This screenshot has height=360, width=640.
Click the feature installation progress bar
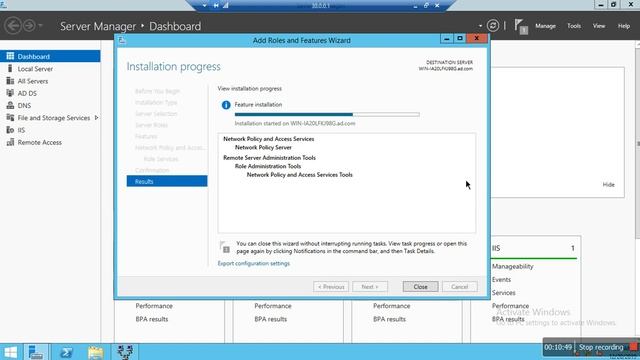(x=327, y=115)
